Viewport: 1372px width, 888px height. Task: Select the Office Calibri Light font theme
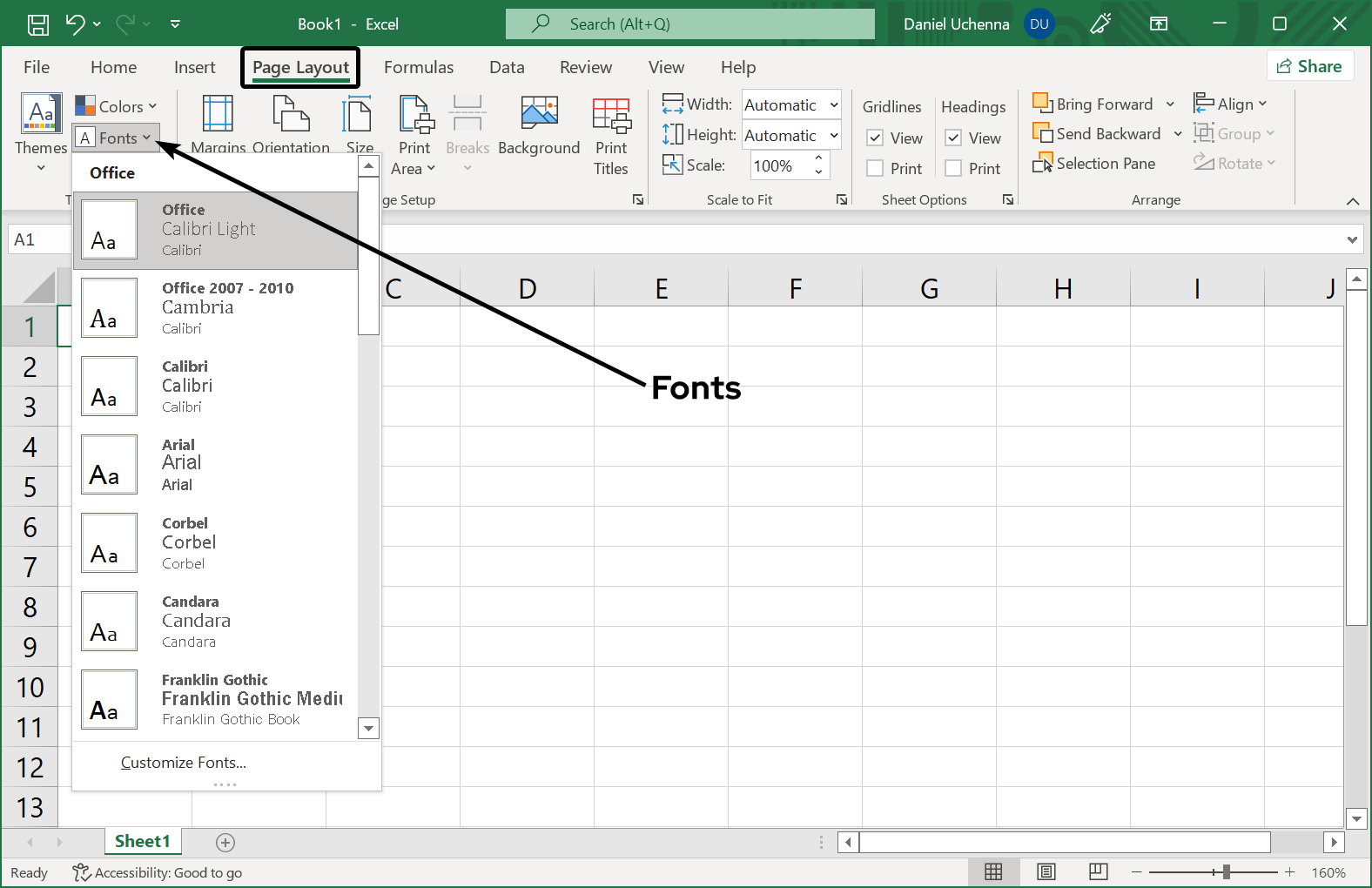click(x=215, y=230)
